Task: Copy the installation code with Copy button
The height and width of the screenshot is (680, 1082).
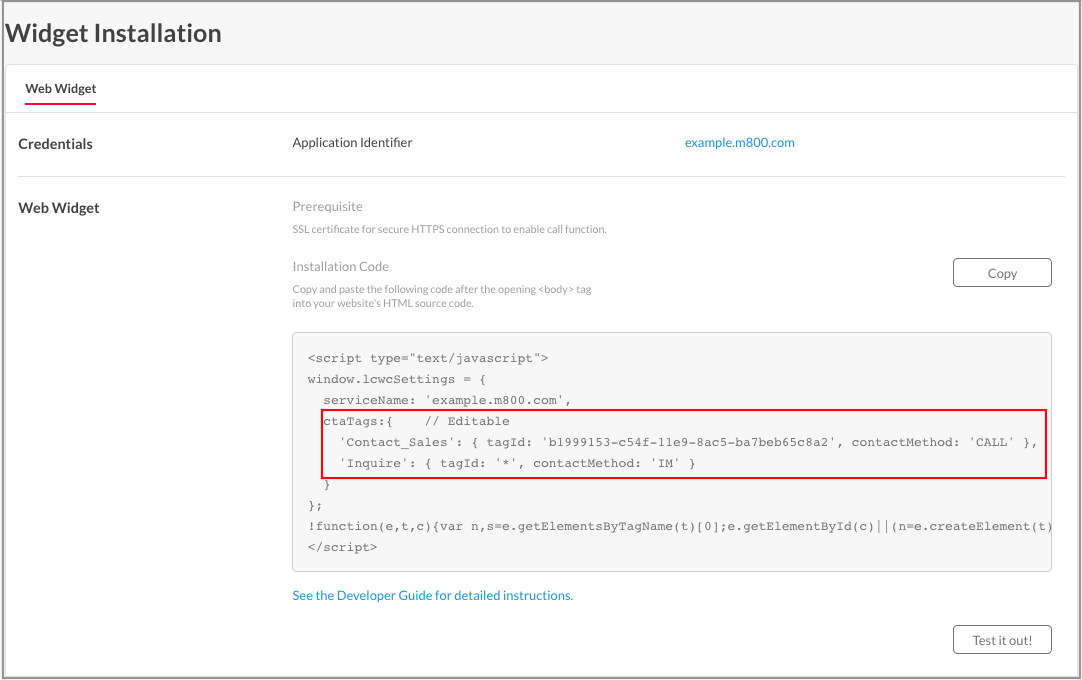Action: 1002,273
